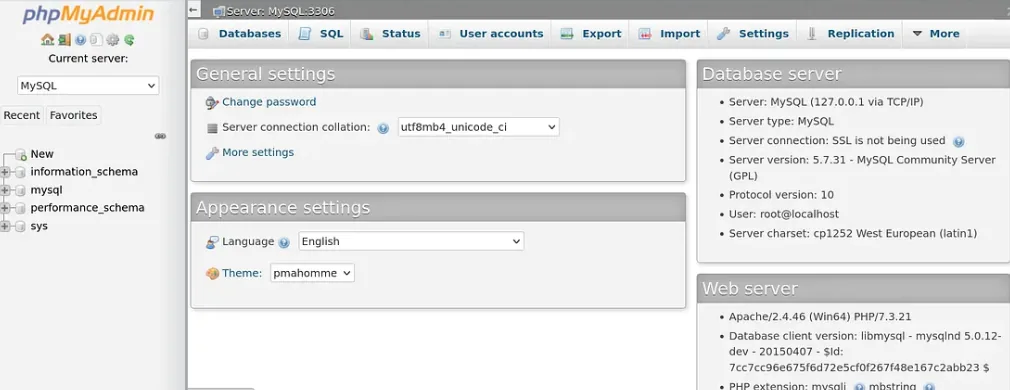
Task: Open the Language English dropdown
Action: point(411,241)
